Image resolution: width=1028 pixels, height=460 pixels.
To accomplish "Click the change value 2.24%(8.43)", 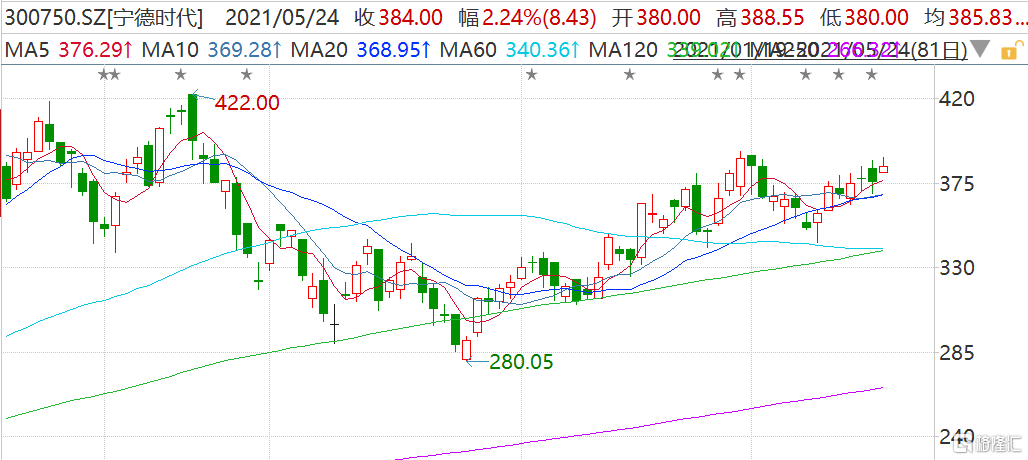I will 538,18.
